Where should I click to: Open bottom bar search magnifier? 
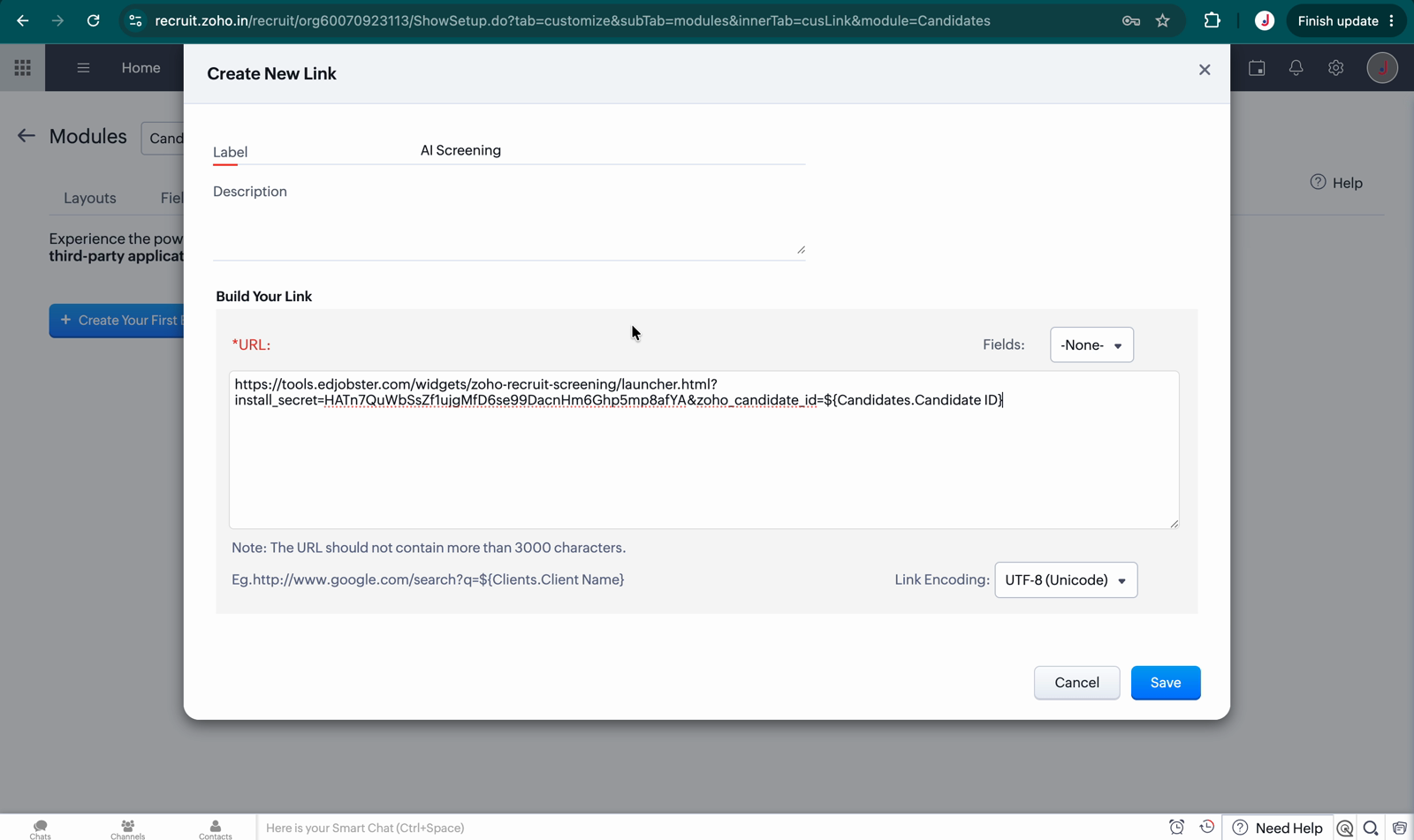coord(1371,828)
